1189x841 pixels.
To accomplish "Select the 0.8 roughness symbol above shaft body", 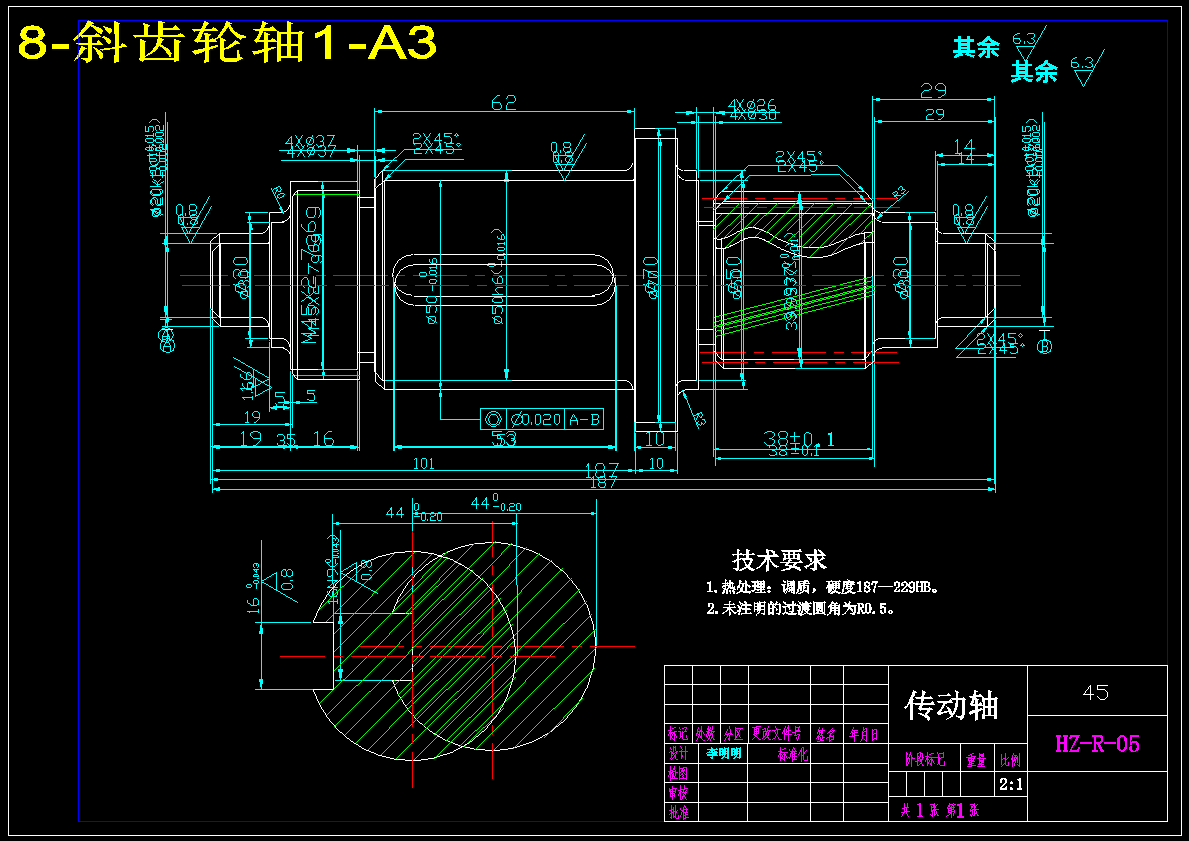I will click(x=566, y=158).
